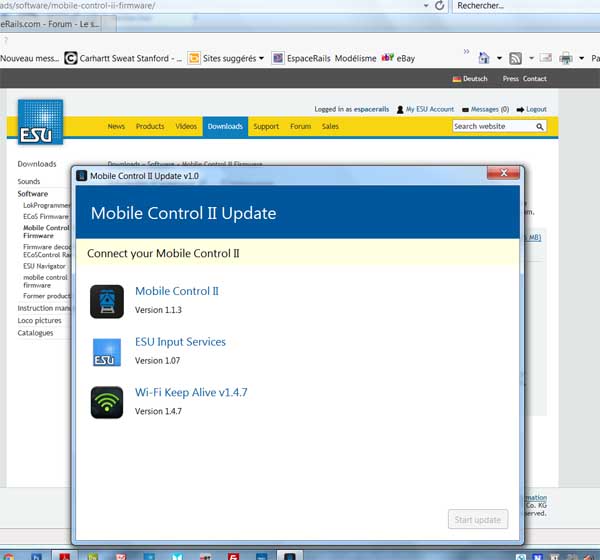The height and width of the screenshot is (560, 600).
Task: Switch site language to Deutsch
Action: [x=470, y=79]
